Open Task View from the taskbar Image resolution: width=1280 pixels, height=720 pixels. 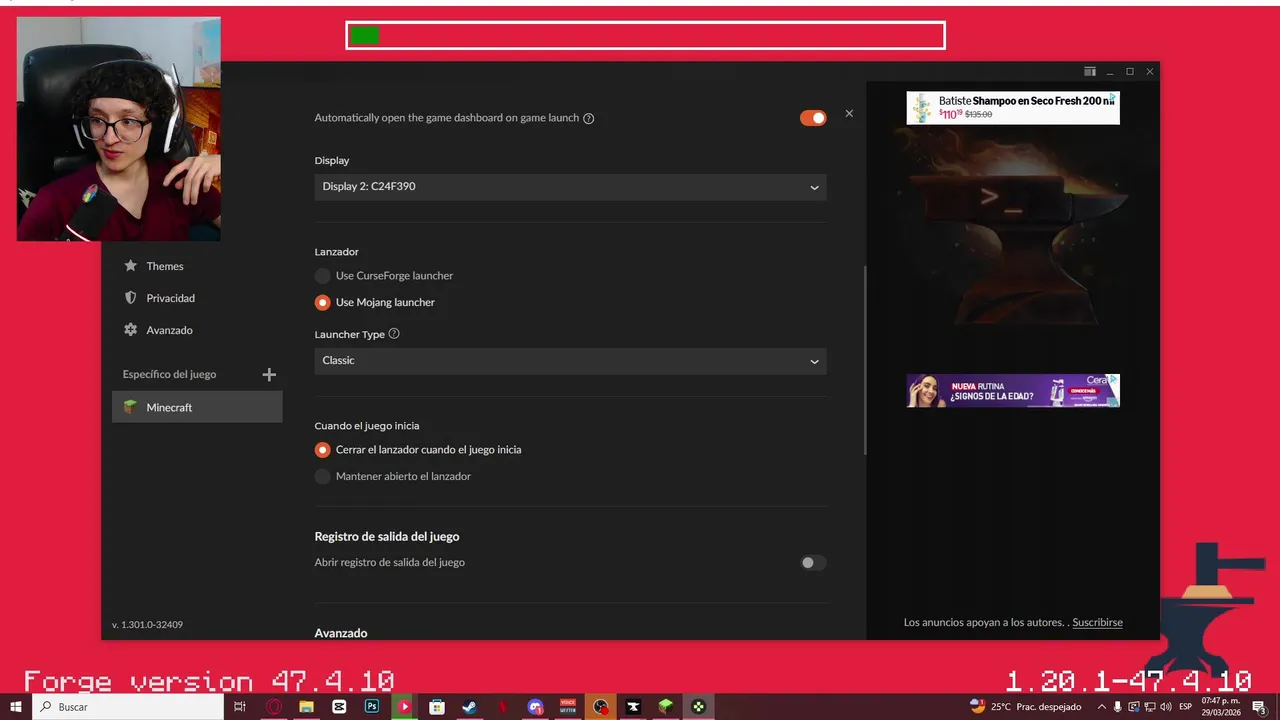(240, 707)
